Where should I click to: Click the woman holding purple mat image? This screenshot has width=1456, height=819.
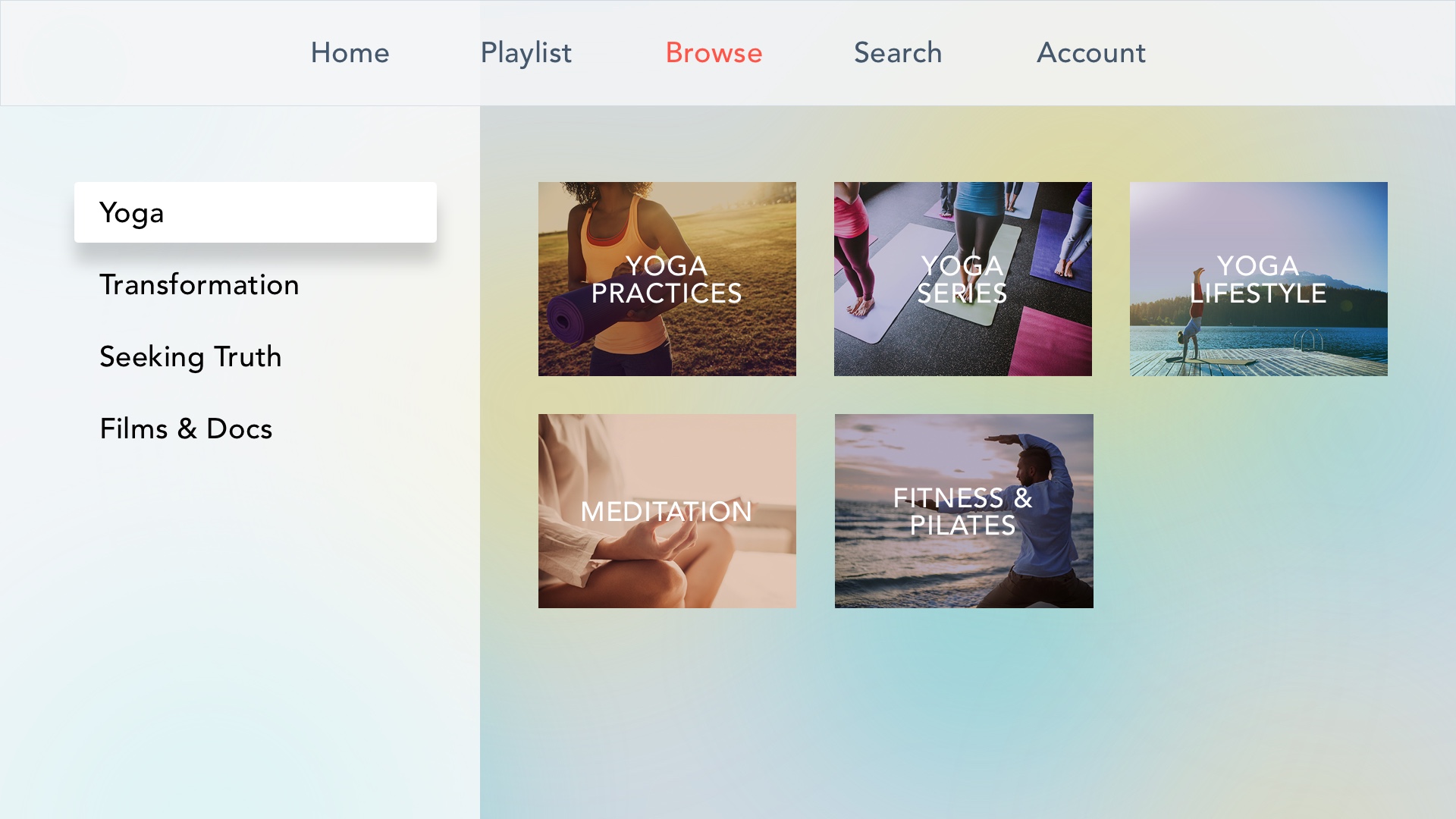tap(667, 279)
